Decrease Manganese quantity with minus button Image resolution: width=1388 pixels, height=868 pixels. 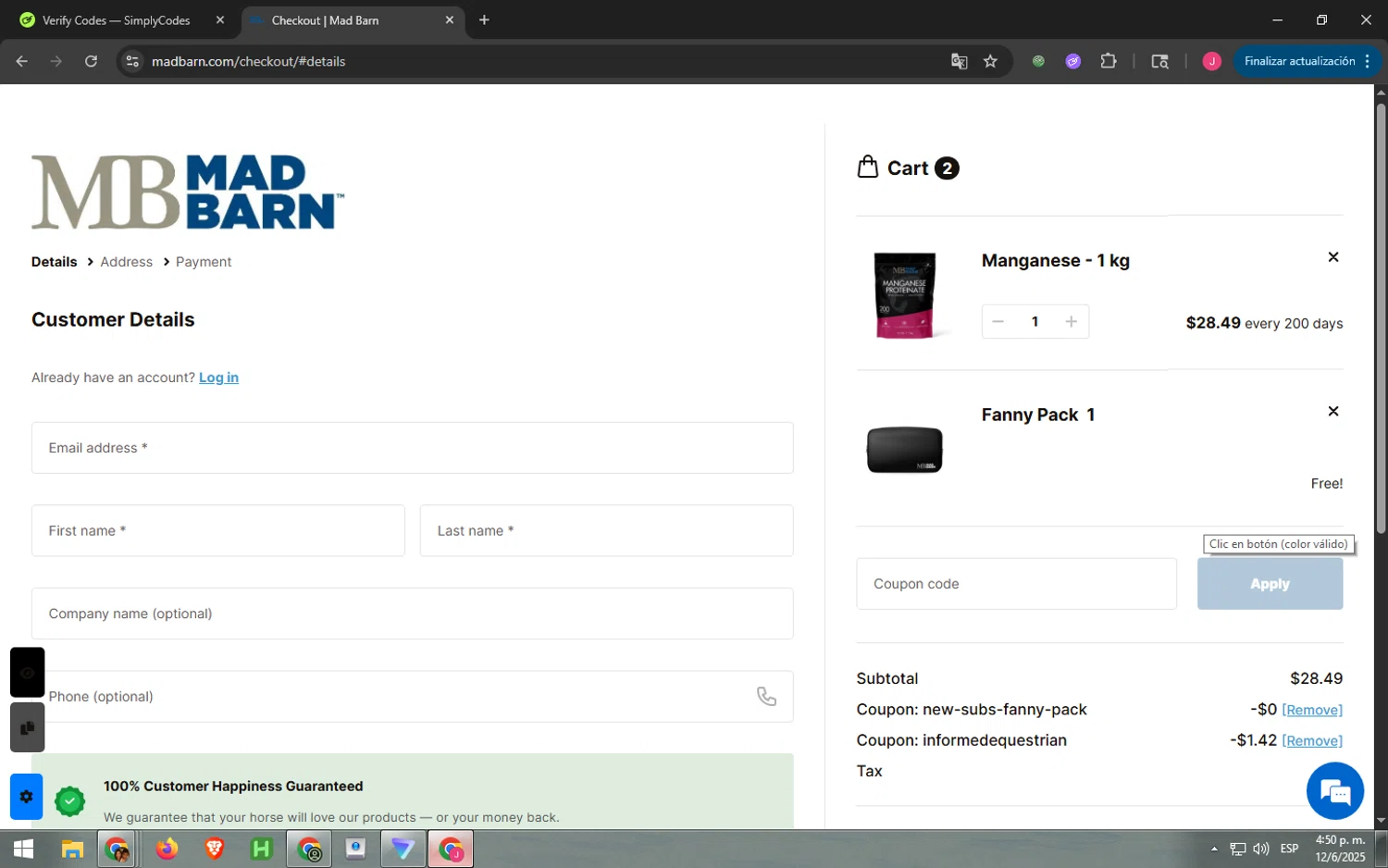point(998,321)
